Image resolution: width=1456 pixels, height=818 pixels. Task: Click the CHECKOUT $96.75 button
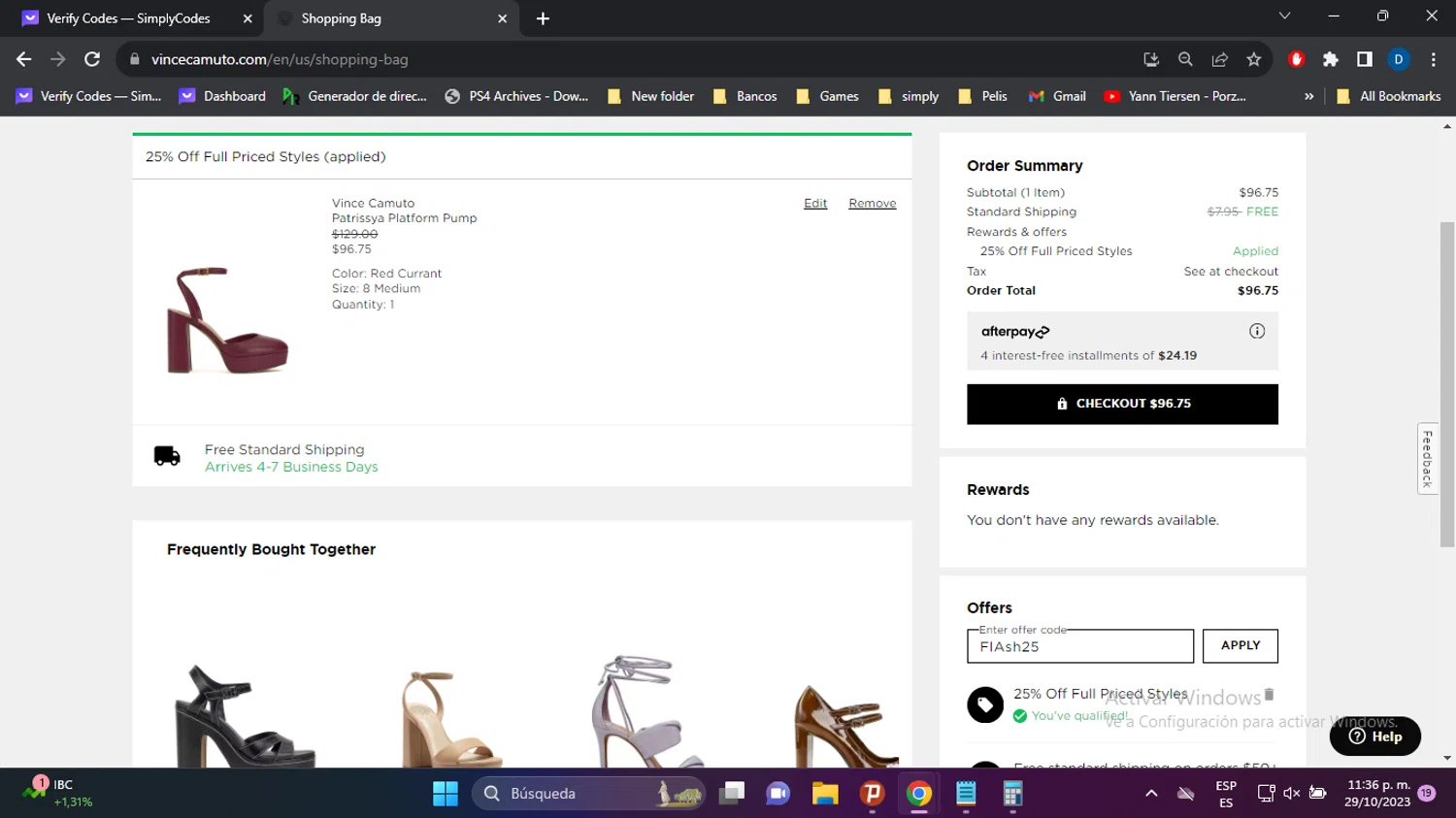click(1122, 404)
